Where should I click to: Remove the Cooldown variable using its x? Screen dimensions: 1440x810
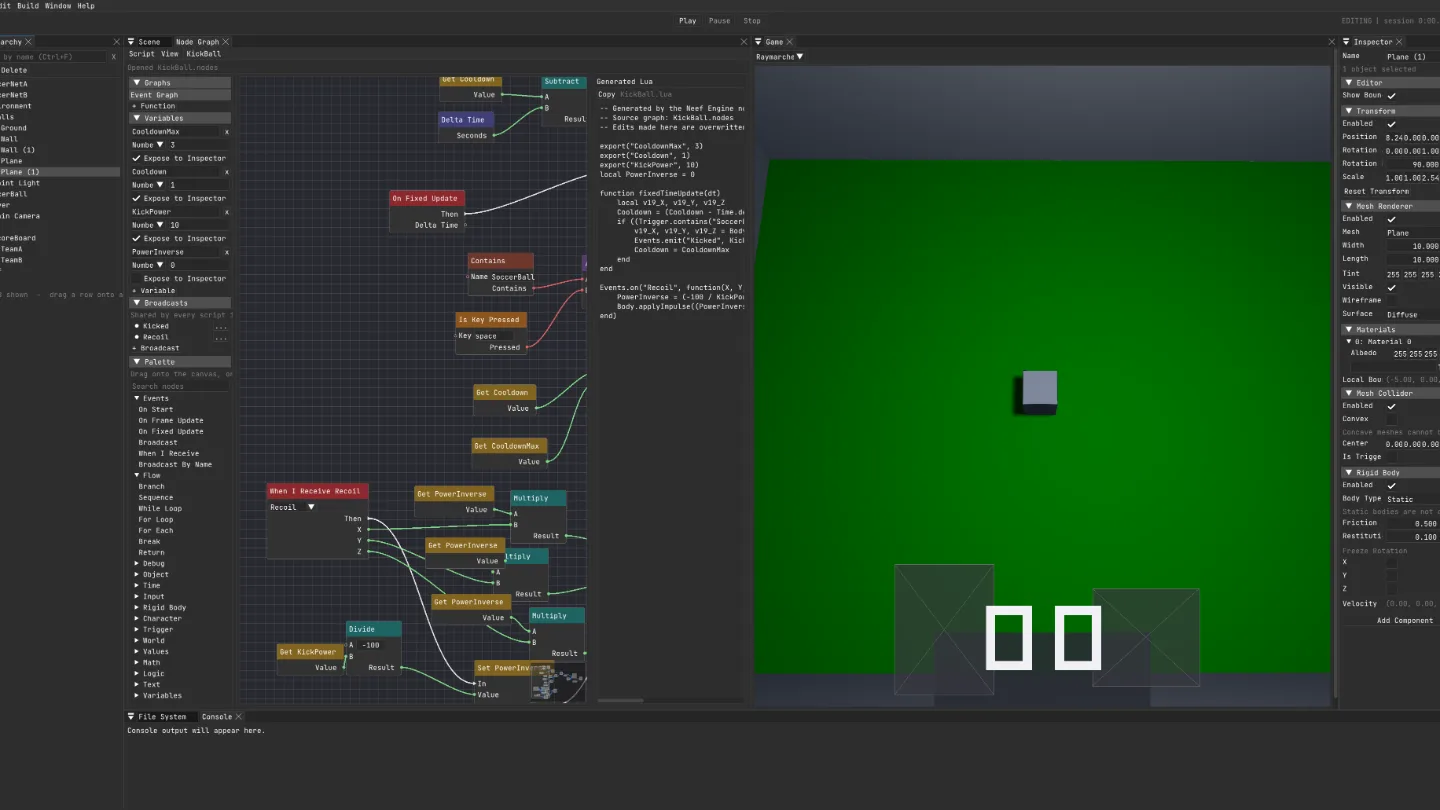pyautogui.click(x=226, y=172)
